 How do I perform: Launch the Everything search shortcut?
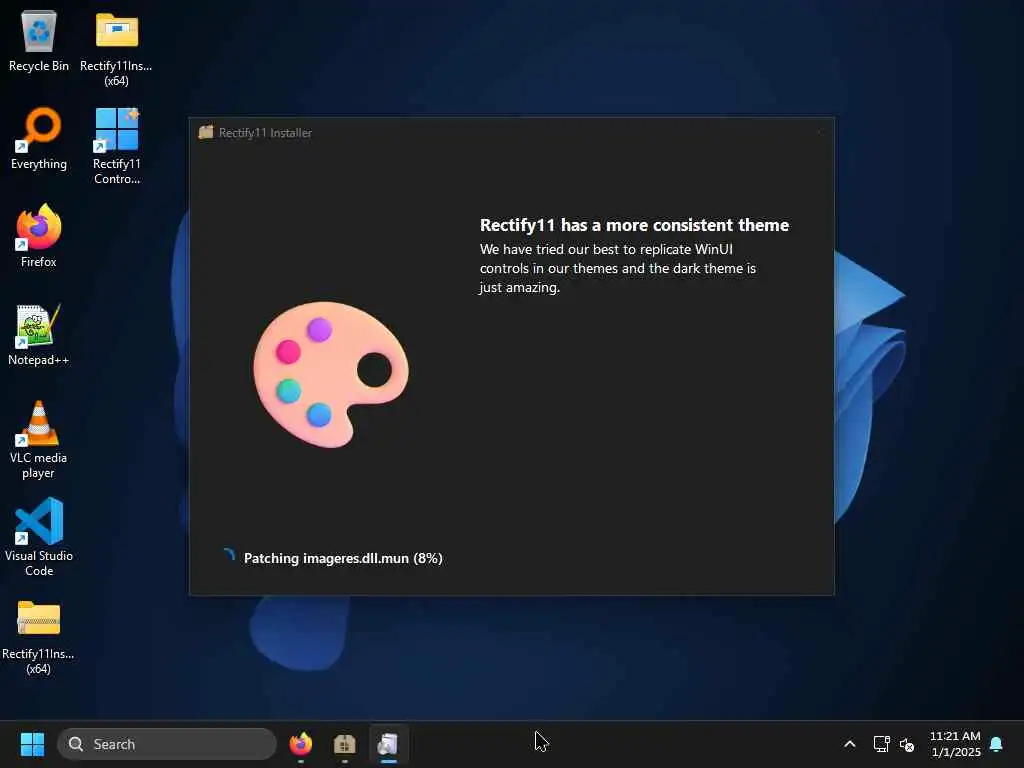click(x=39, y=138)
